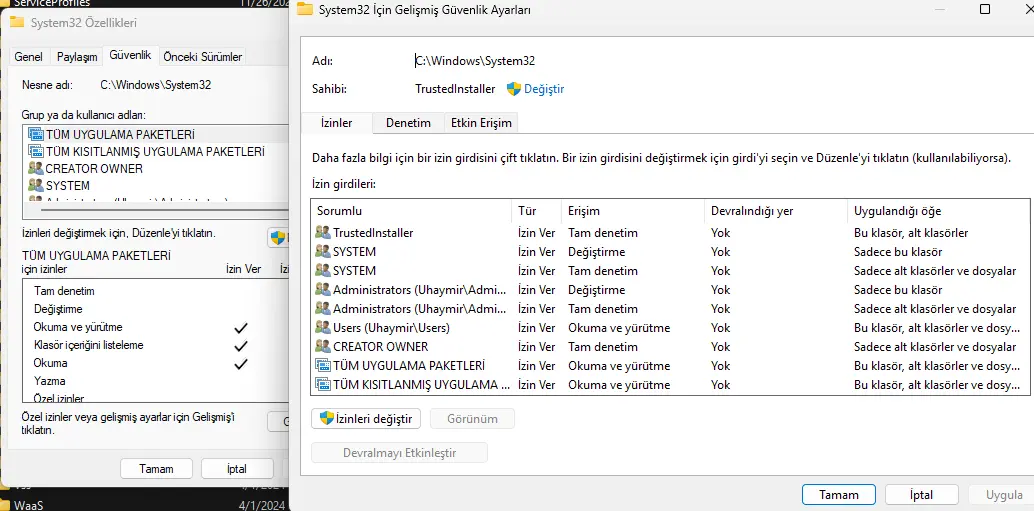1034x511 pixels.
Task: Click İptal in System32 Özellikleri window
Action: [237, 469]
